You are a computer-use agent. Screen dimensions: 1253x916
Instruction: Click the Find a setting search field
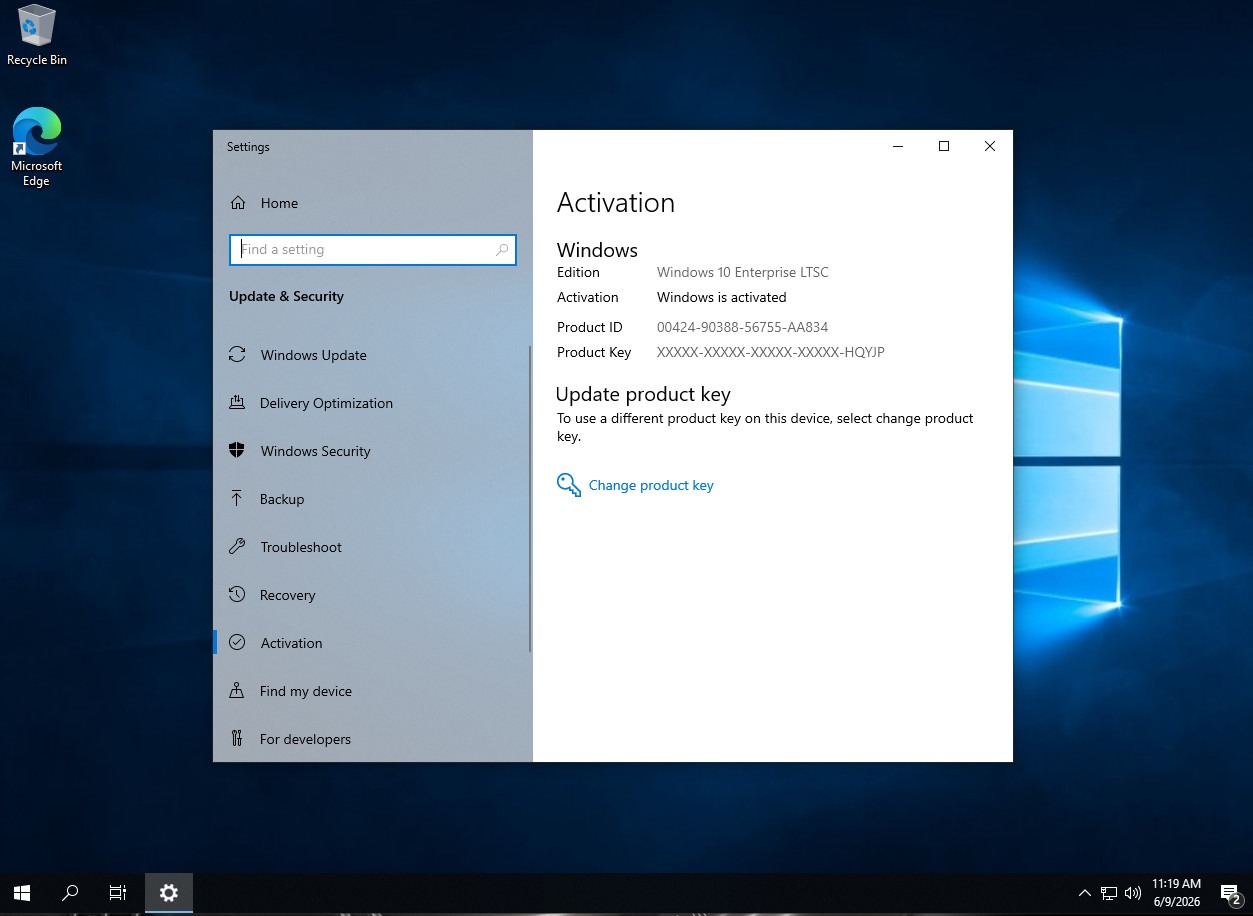(373, 250)
